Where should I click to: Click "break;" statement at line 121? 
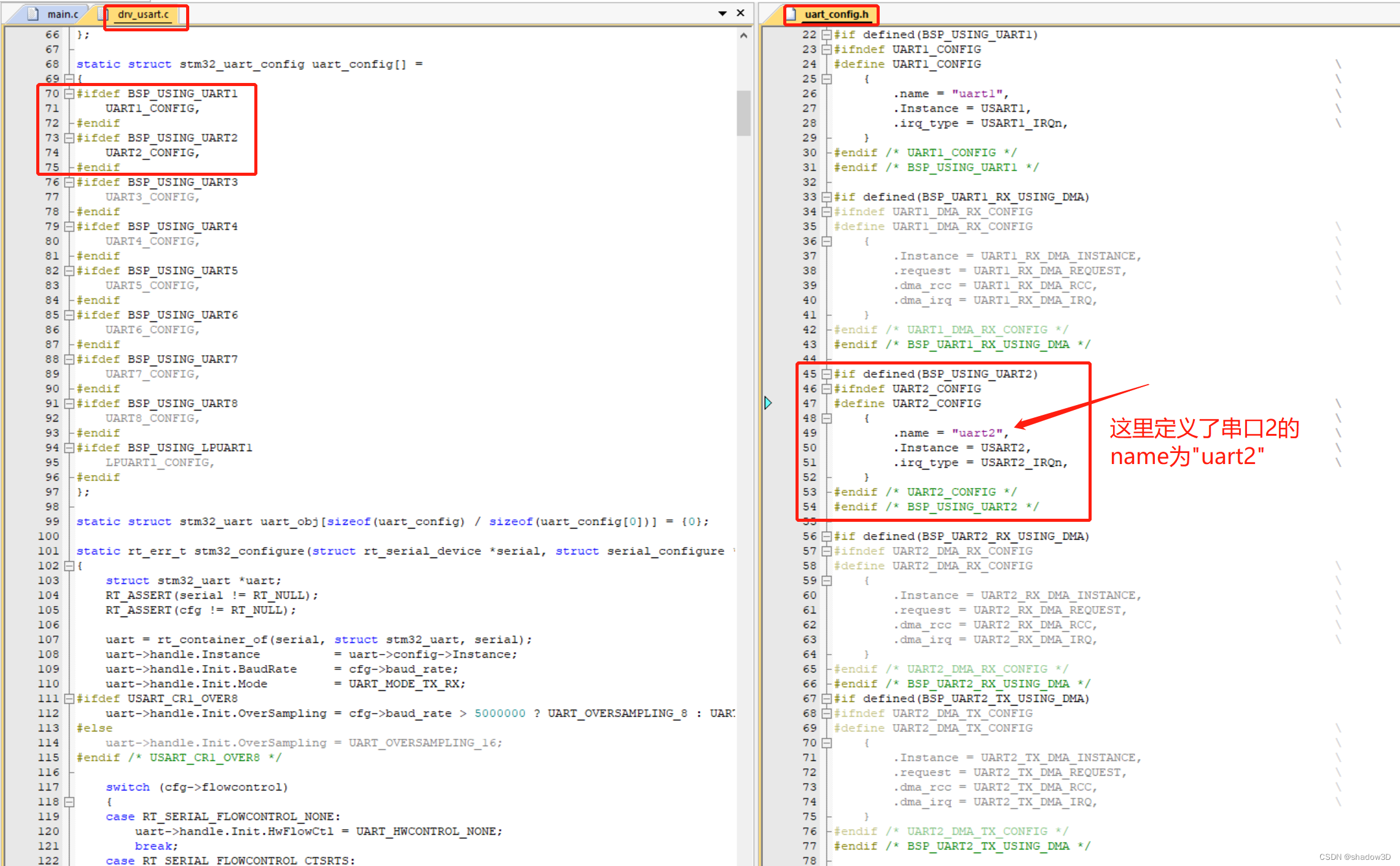[x=157, y=846]
